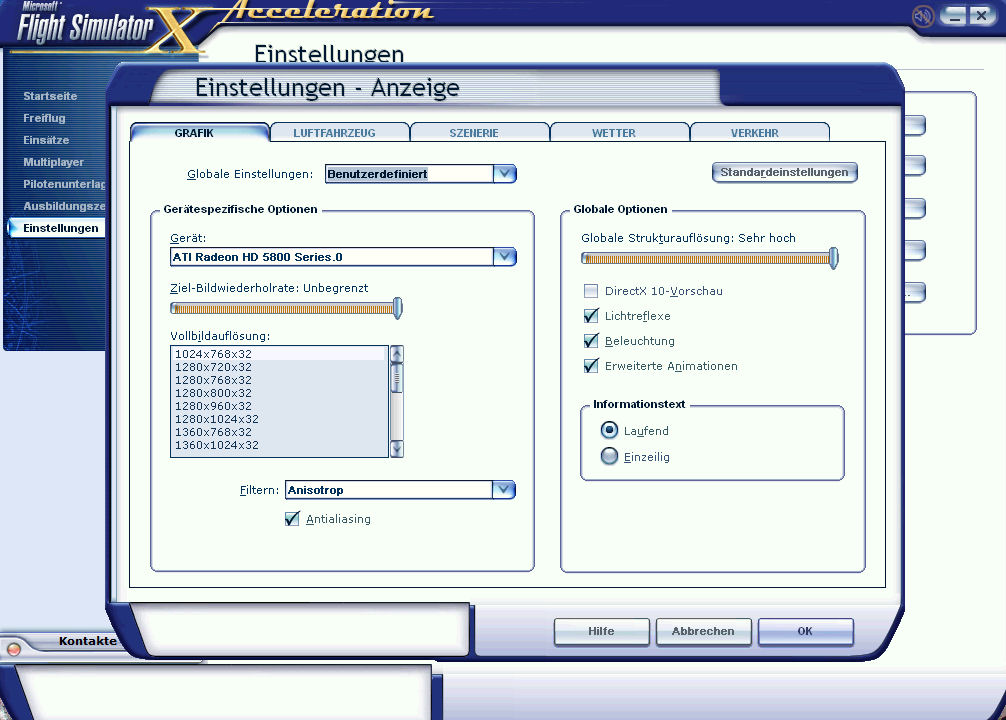Go to the WETTER tab
This screenshot has height=720, width=1006.
point(614,133)
